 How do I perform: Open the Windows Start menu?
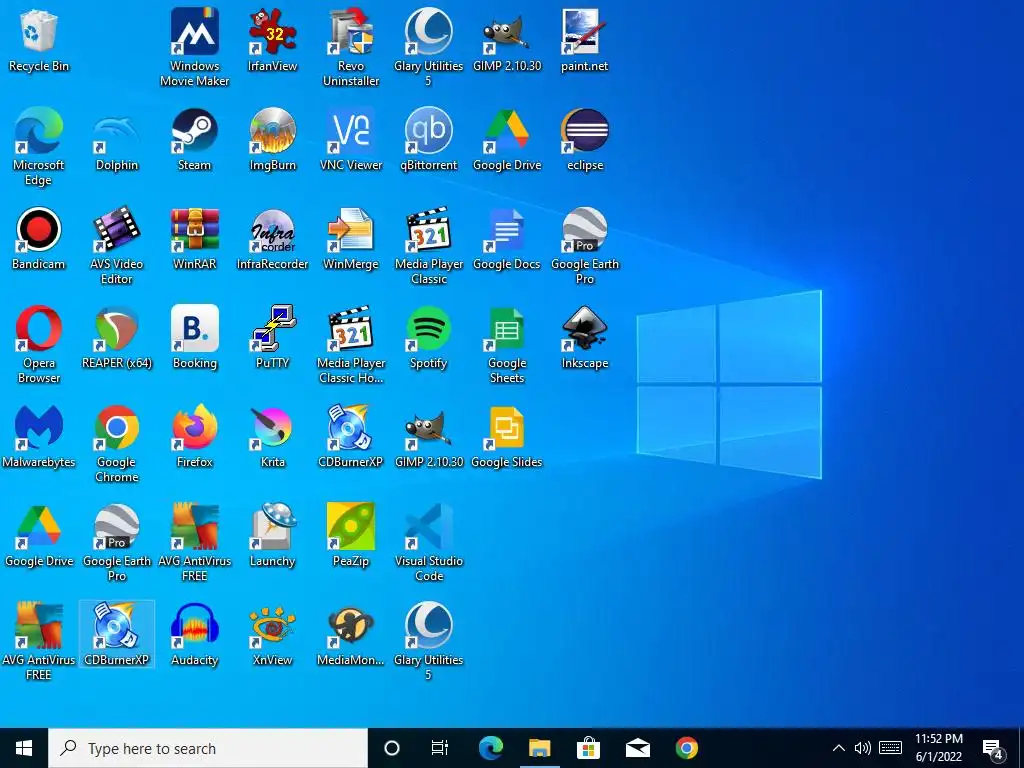24,748
